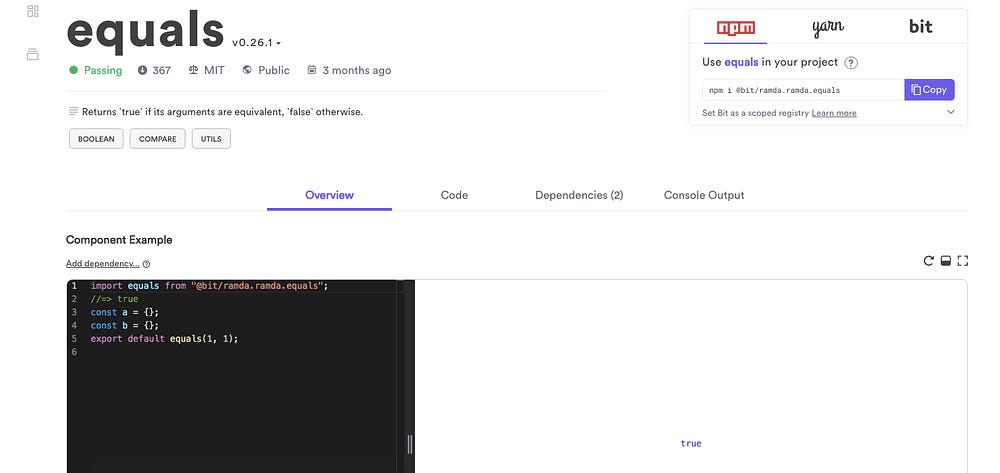Open the Learn more link
Screen dimensions: 1000x473
pos(834,113)
